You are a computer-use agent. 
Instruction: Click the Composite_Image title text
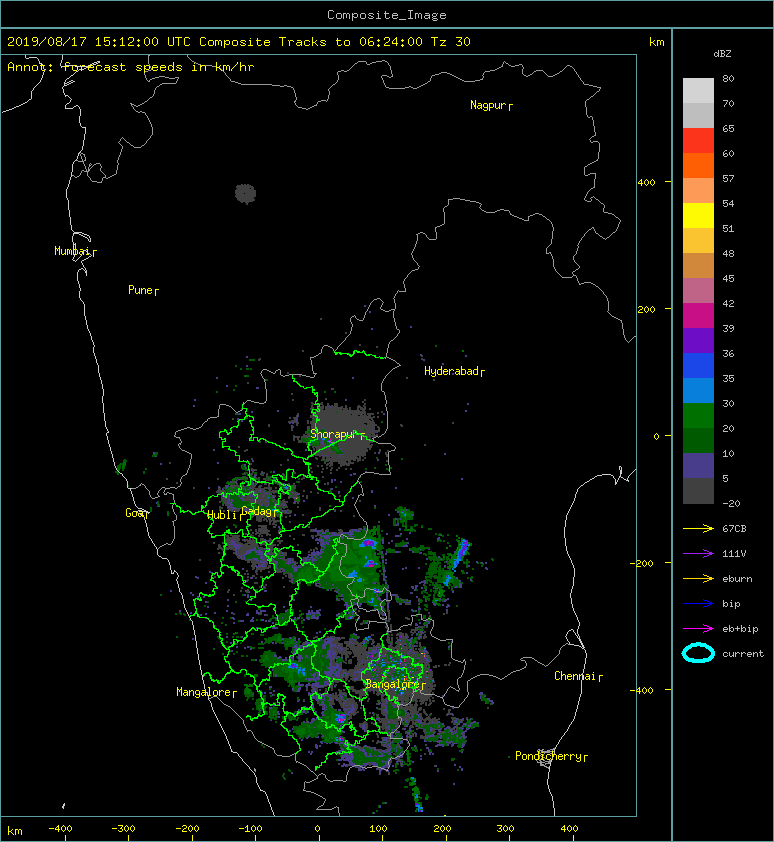tap(387, 15)
